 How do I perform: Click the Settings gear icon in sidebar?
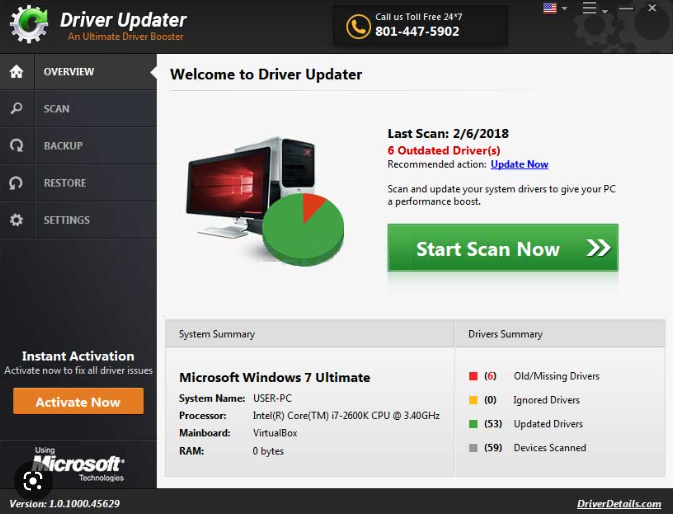point(16,220)
